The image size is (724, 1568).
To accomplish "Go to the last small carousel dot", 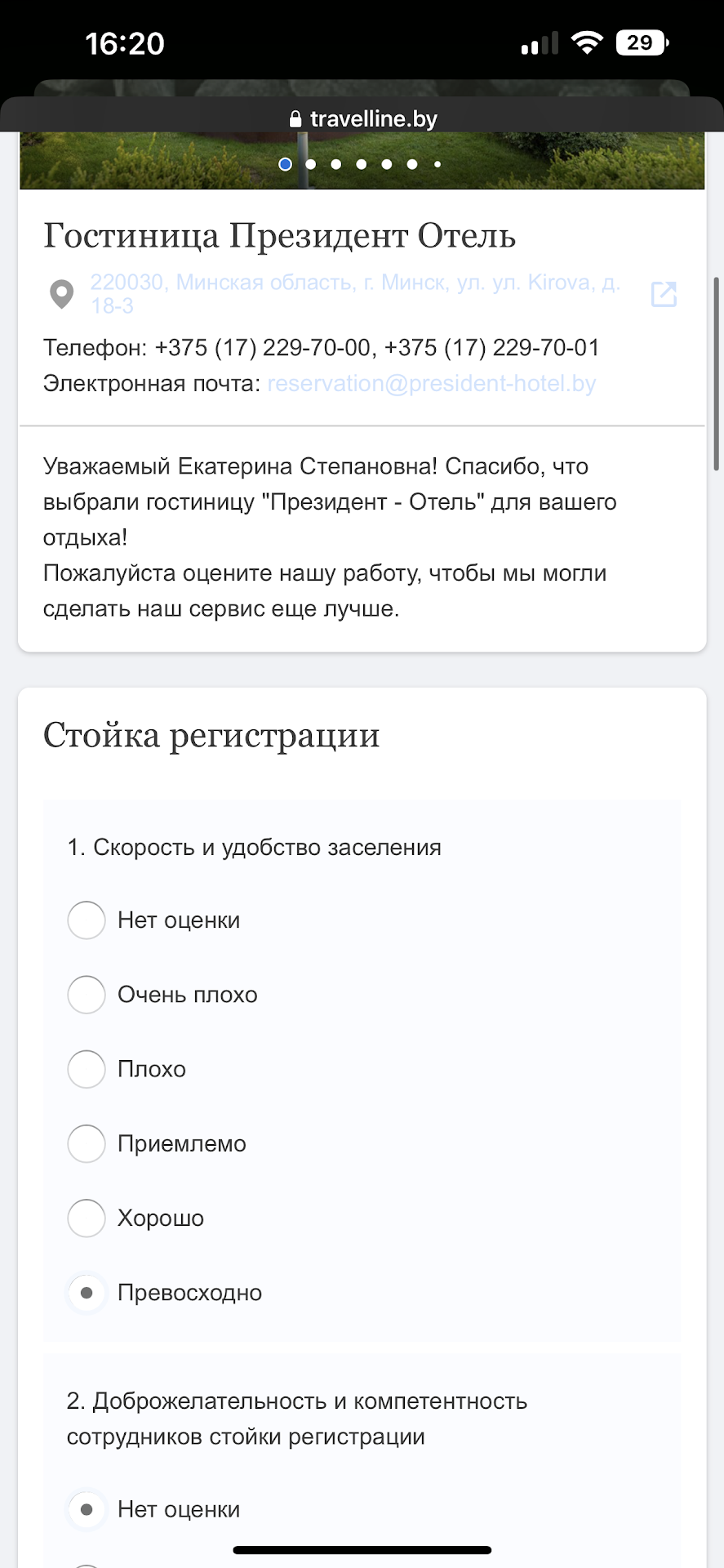I will 438,164.
